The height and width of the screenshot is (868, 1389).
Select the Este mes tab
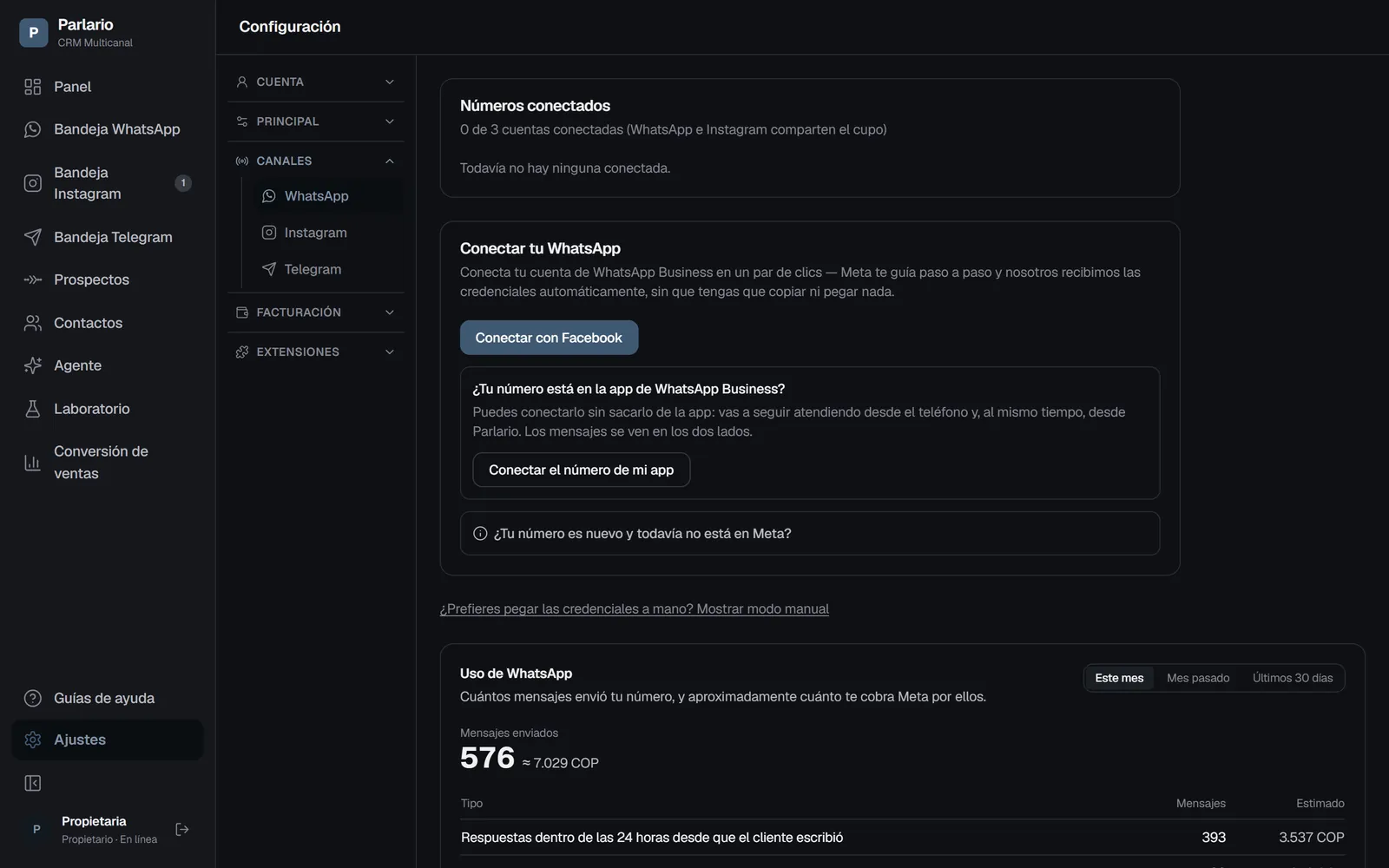pos(1119,678)
